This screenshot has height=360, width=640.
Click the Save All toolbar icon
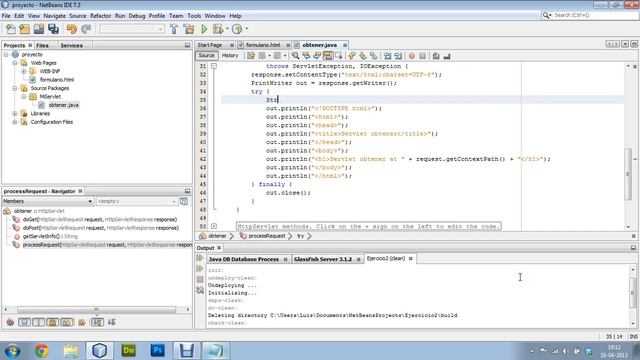click(53, 29)
